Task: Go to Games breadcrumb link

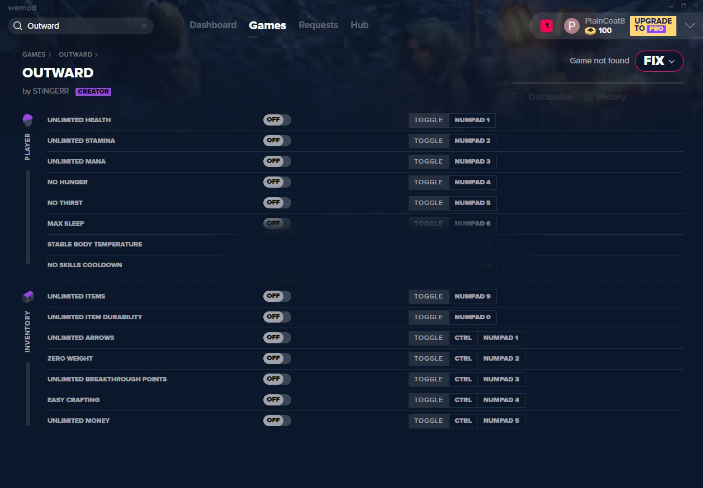Action: tap(34, 55)
